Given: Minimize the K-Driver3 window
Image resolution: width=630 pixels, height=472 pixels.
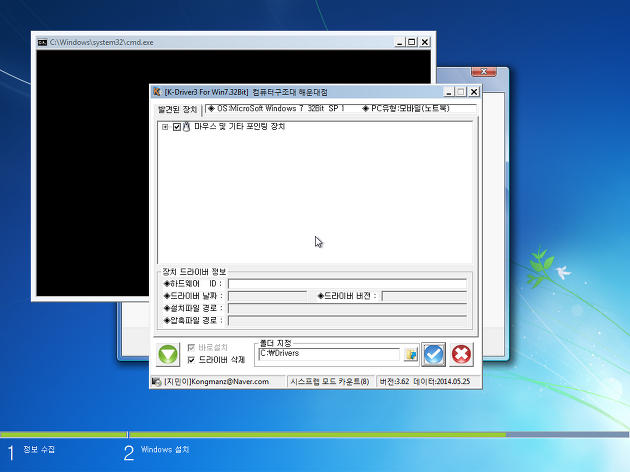Looking at the screenshot, I should pos(449,92).
